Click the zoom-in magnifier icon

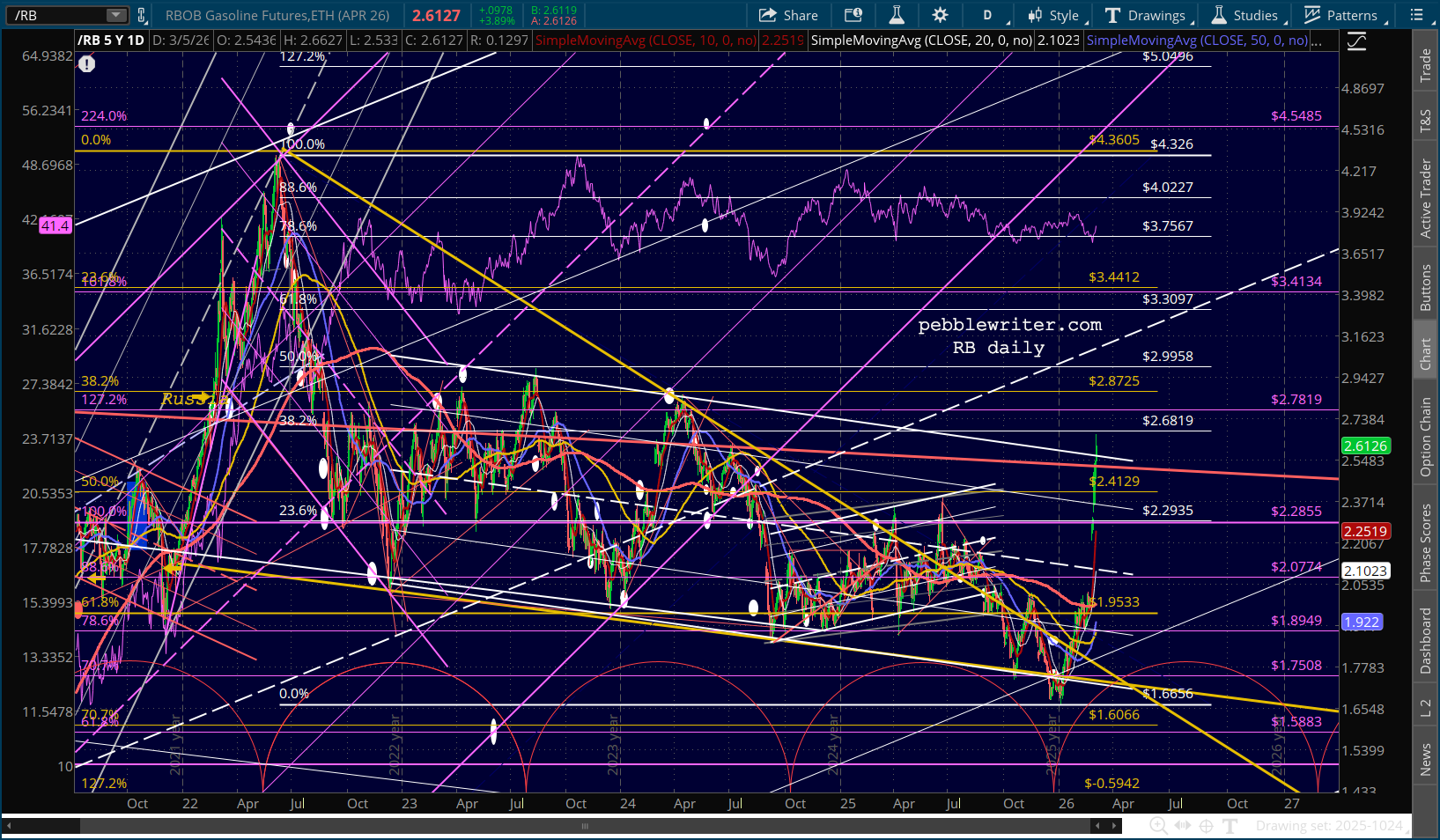click(1159, 826)
